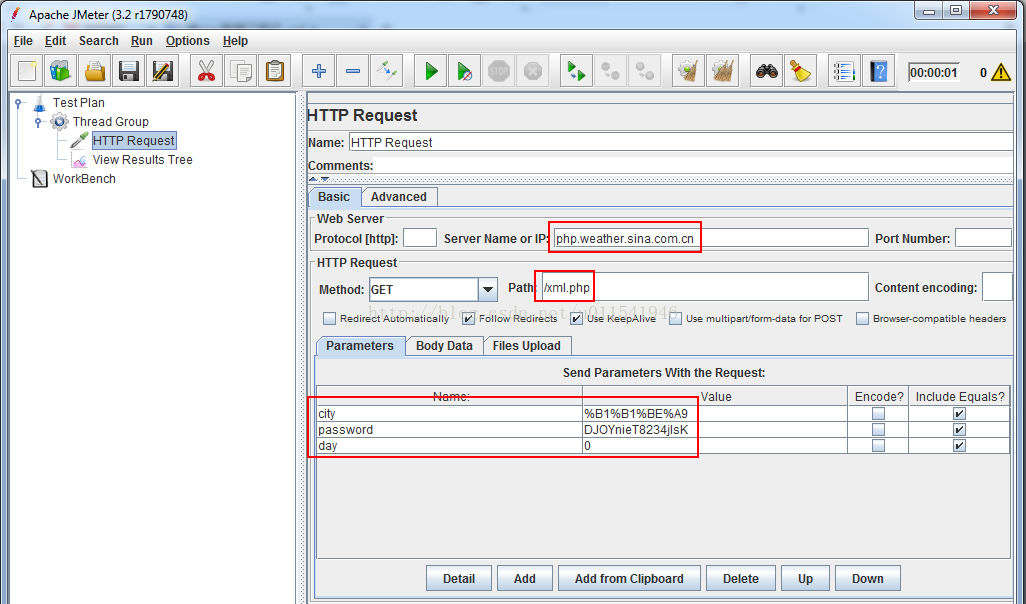Collapse all with the minus icon
This screenshot has height=604, width=1026.
point(353,71)
